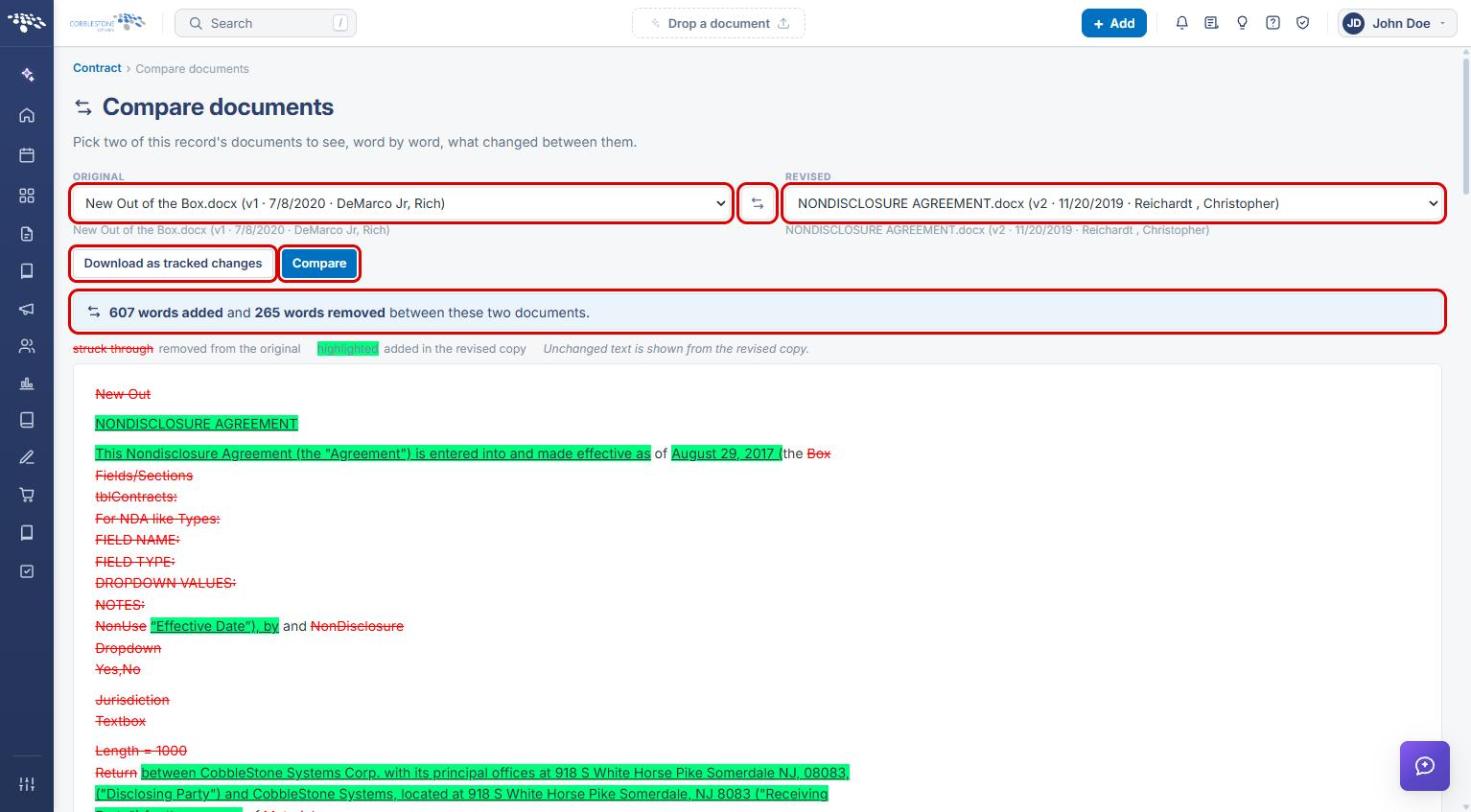Open the document file icon in sidebar
Viewport: 1471px width, 812px height.
click(x=27, y=234)
